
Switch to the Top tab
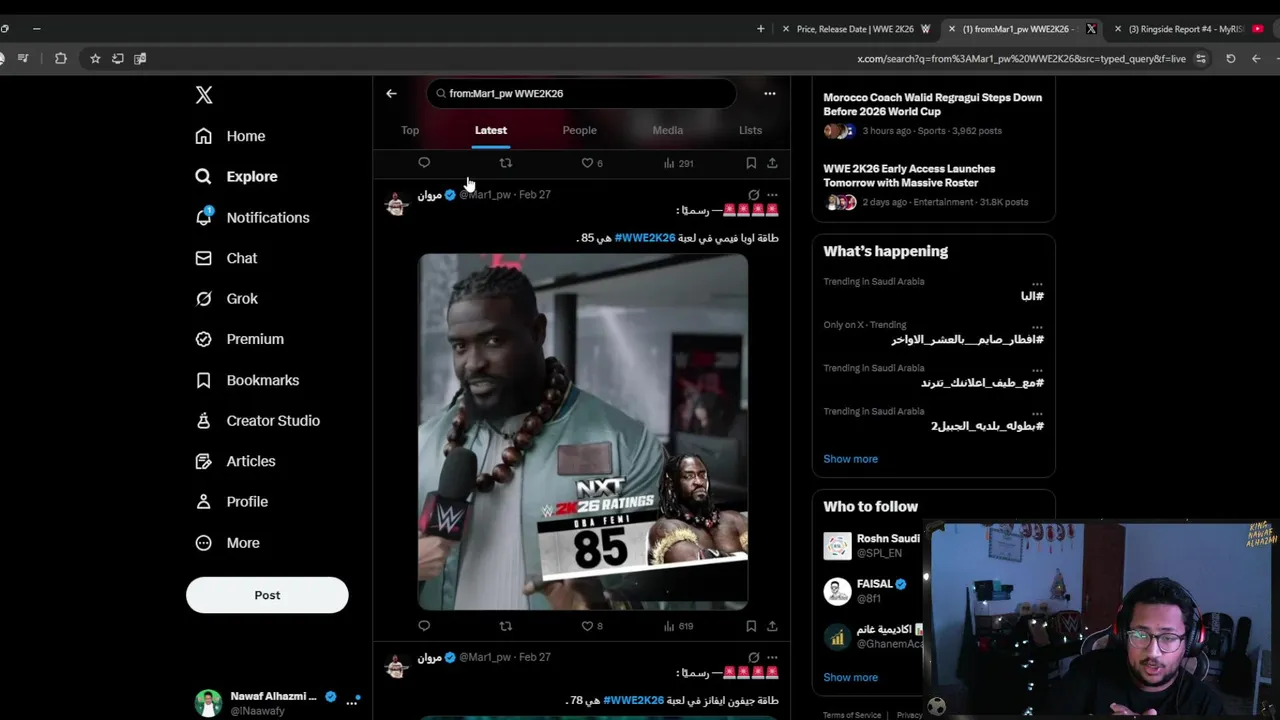pyautogui.click(x=410, y=131)
